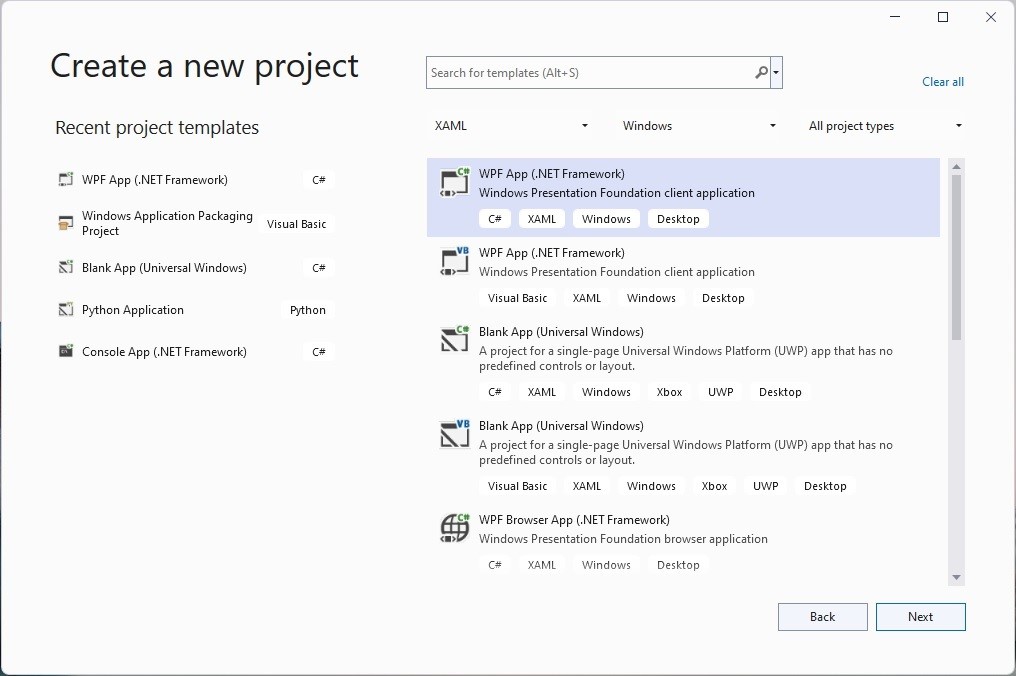The image size is (1016, 676).
Task: Open the search box history dropdown arrow
Action: [x=777, y=73]
